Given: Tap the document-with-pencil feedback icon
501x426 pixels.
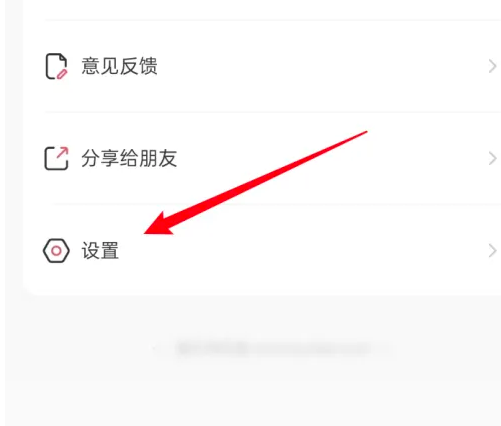Looking at the screenshot, I should [56, 66].
